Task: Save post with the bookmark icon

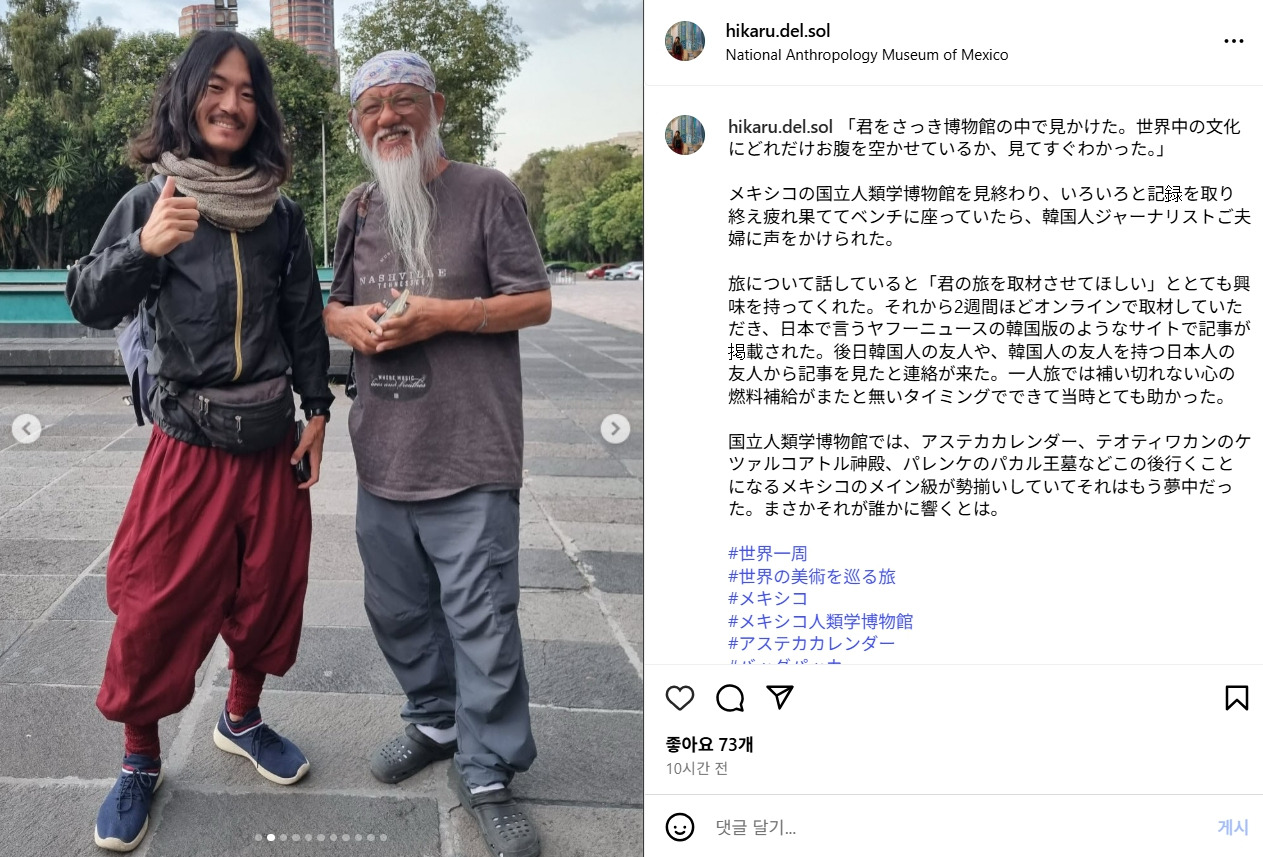Action: point(1237,698)
